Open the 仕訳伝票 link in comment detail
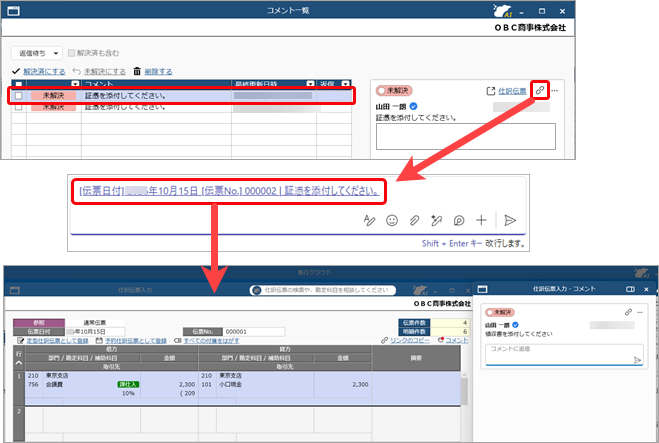The height and width of the screenshot is (443, 659). (x=512, y=91)
